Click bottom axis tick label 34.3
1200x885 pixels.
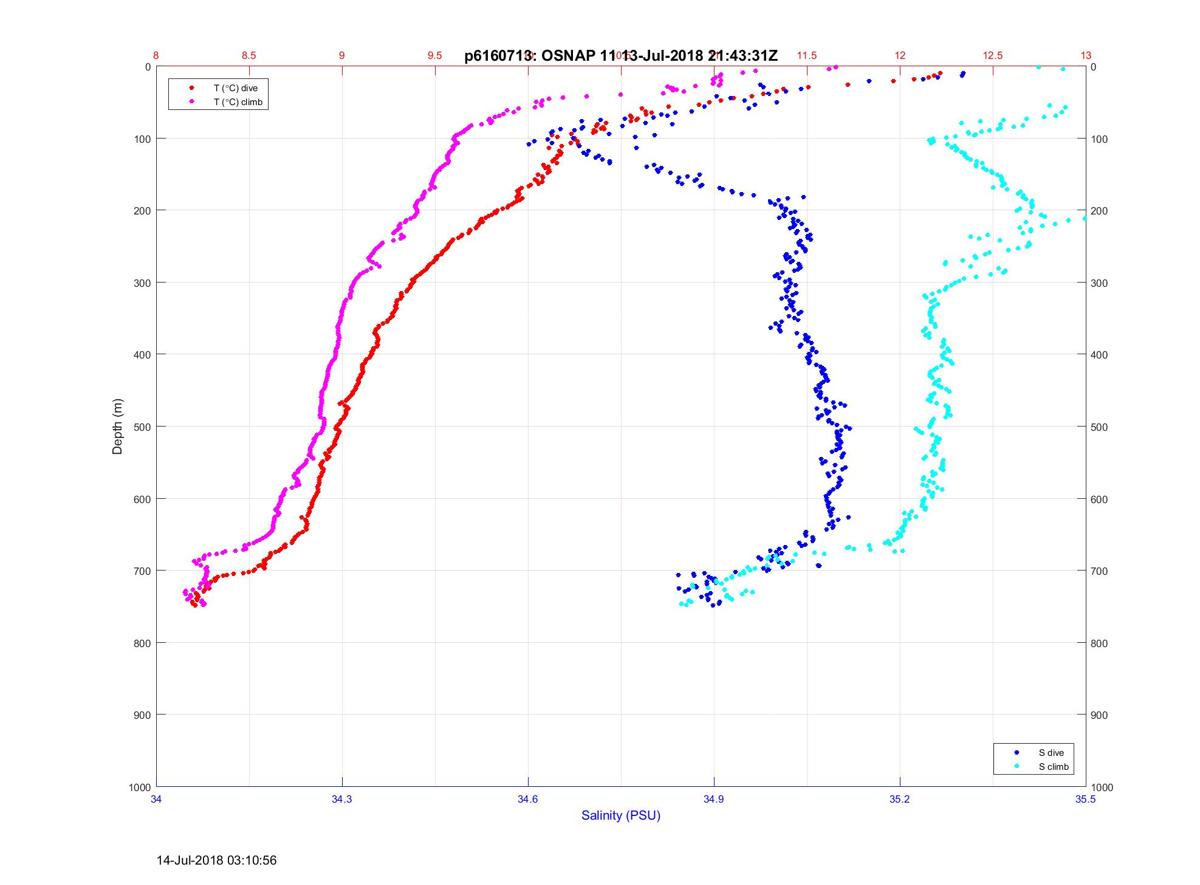point(342,799)
